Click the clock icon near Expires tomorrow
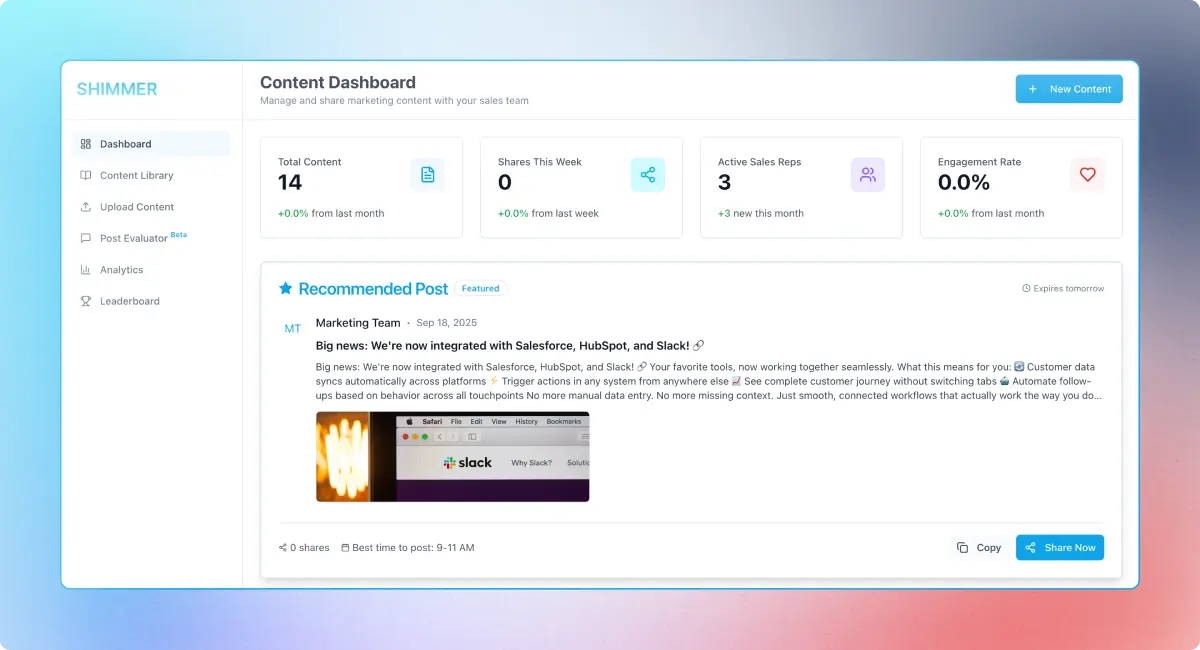Screen dimensions: 1200x650 coord(1028,288)
